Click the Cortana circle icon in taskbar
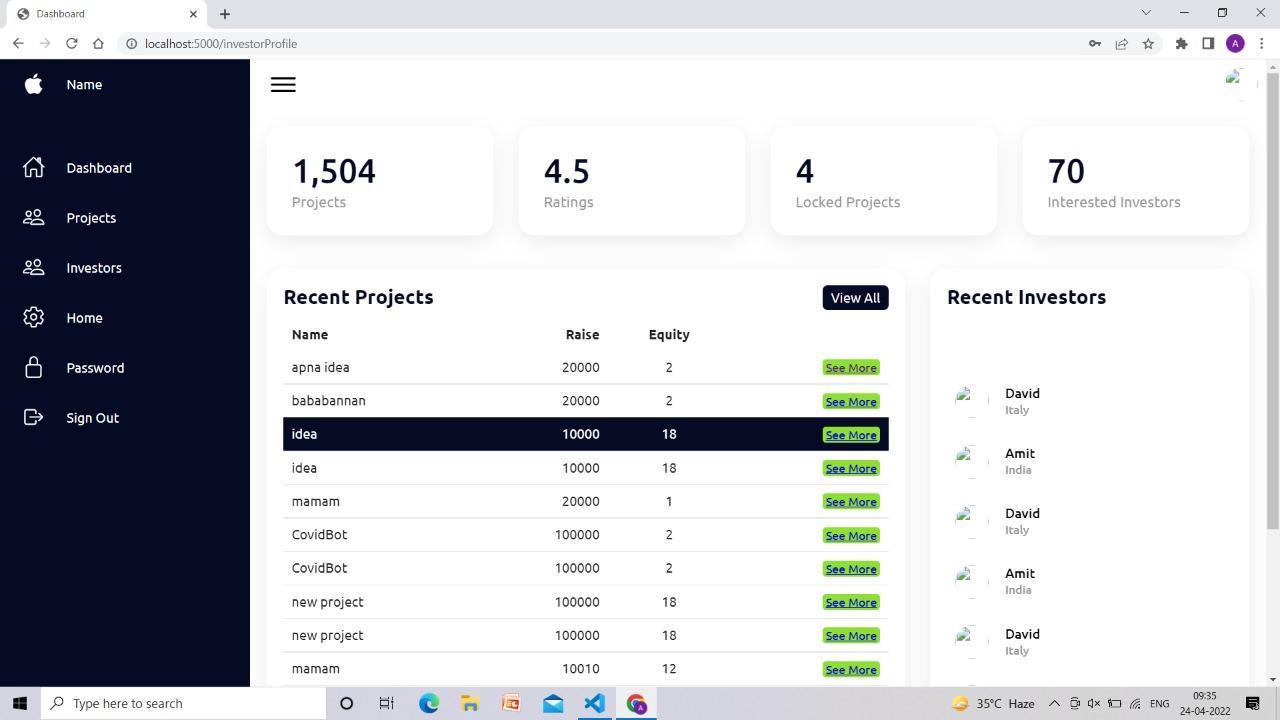 coord(346,703)
